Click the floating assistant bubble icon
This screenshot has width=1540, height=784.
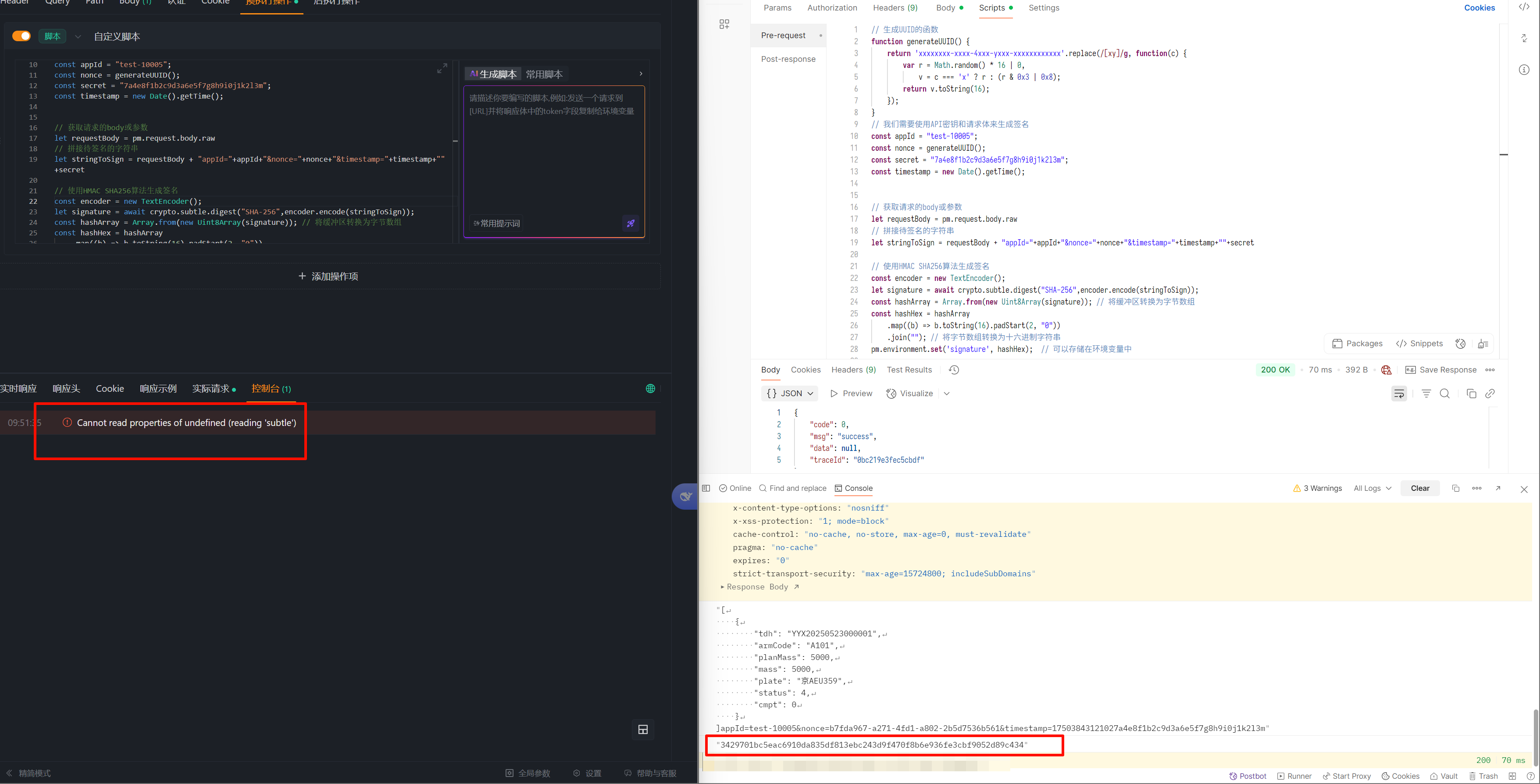685,496
